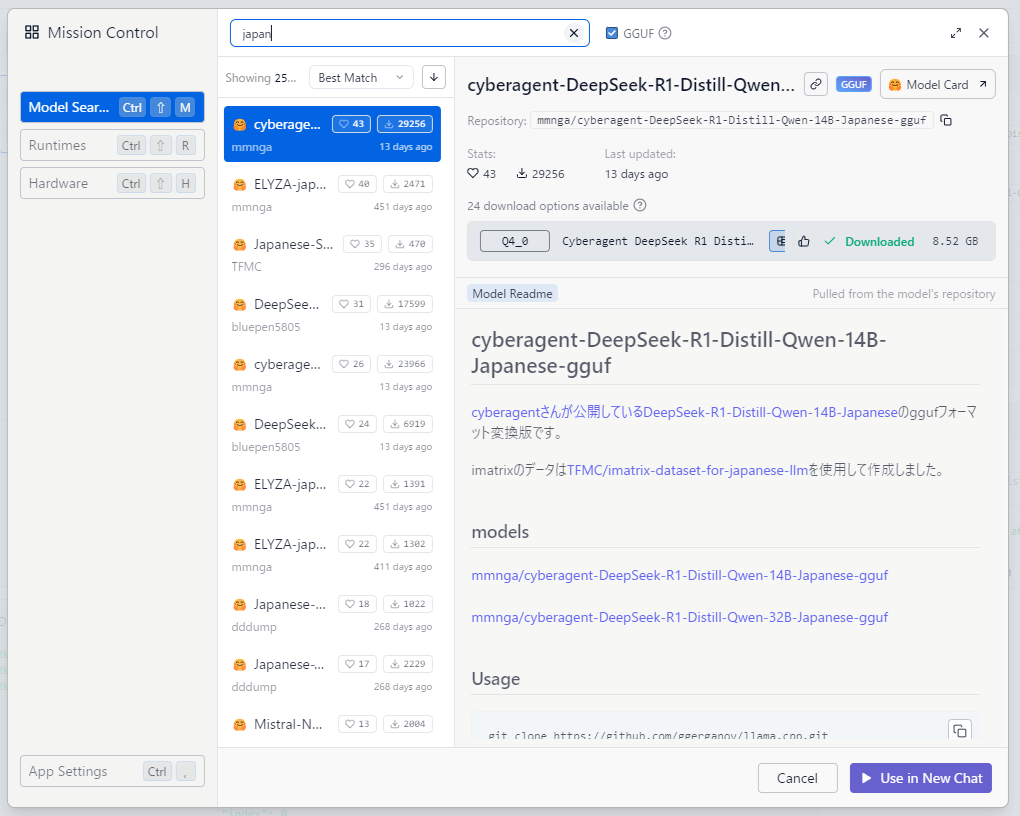Click the thumbs-up icon in download row

pos(804,241)
